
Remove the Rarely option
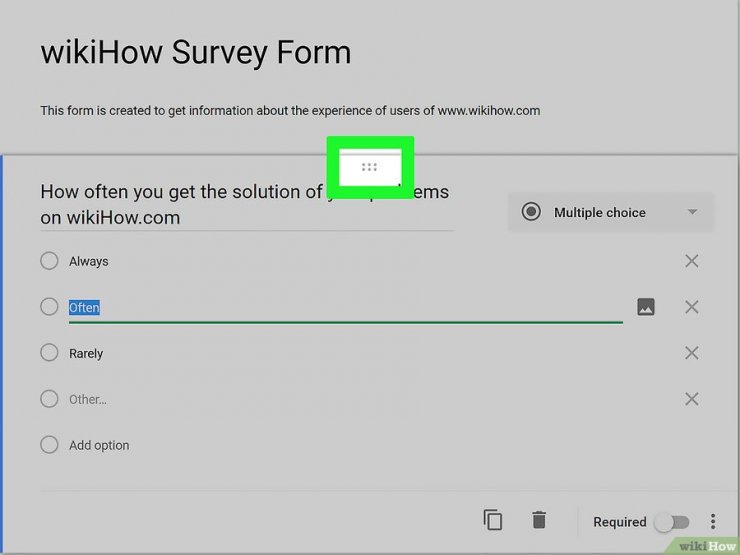point(691,353)
